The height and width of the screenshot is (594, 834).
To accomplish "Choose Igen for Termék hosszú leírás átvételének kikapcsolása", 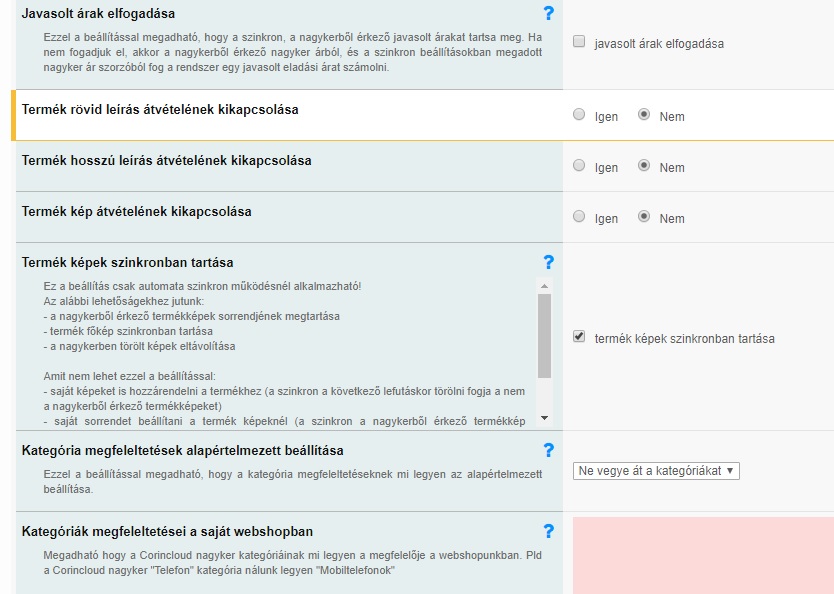I will (x=579, y=166).
